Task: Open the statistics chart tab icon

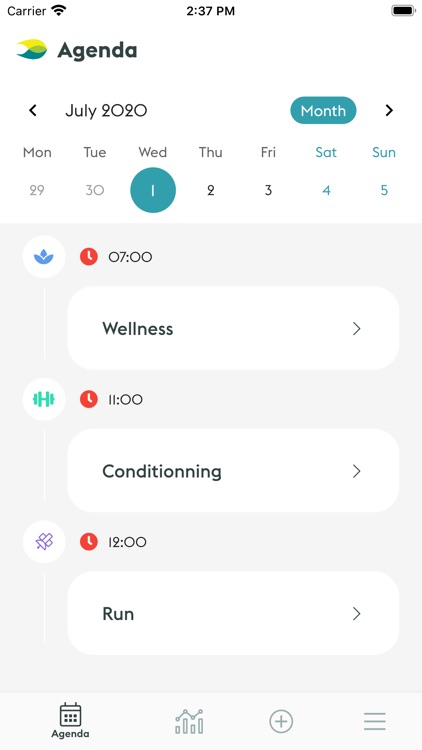Action: 189,721
